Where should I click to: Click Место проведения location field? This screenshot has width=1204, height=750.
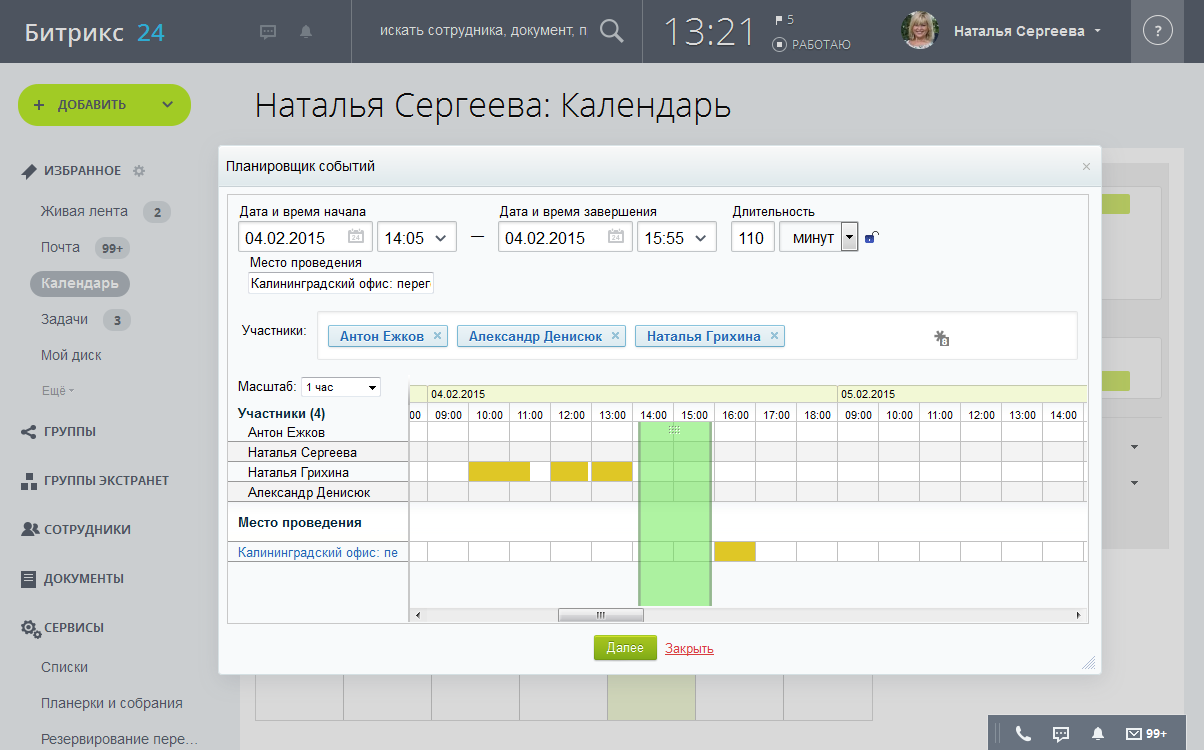pyautogui.click(x=341, y=283)
